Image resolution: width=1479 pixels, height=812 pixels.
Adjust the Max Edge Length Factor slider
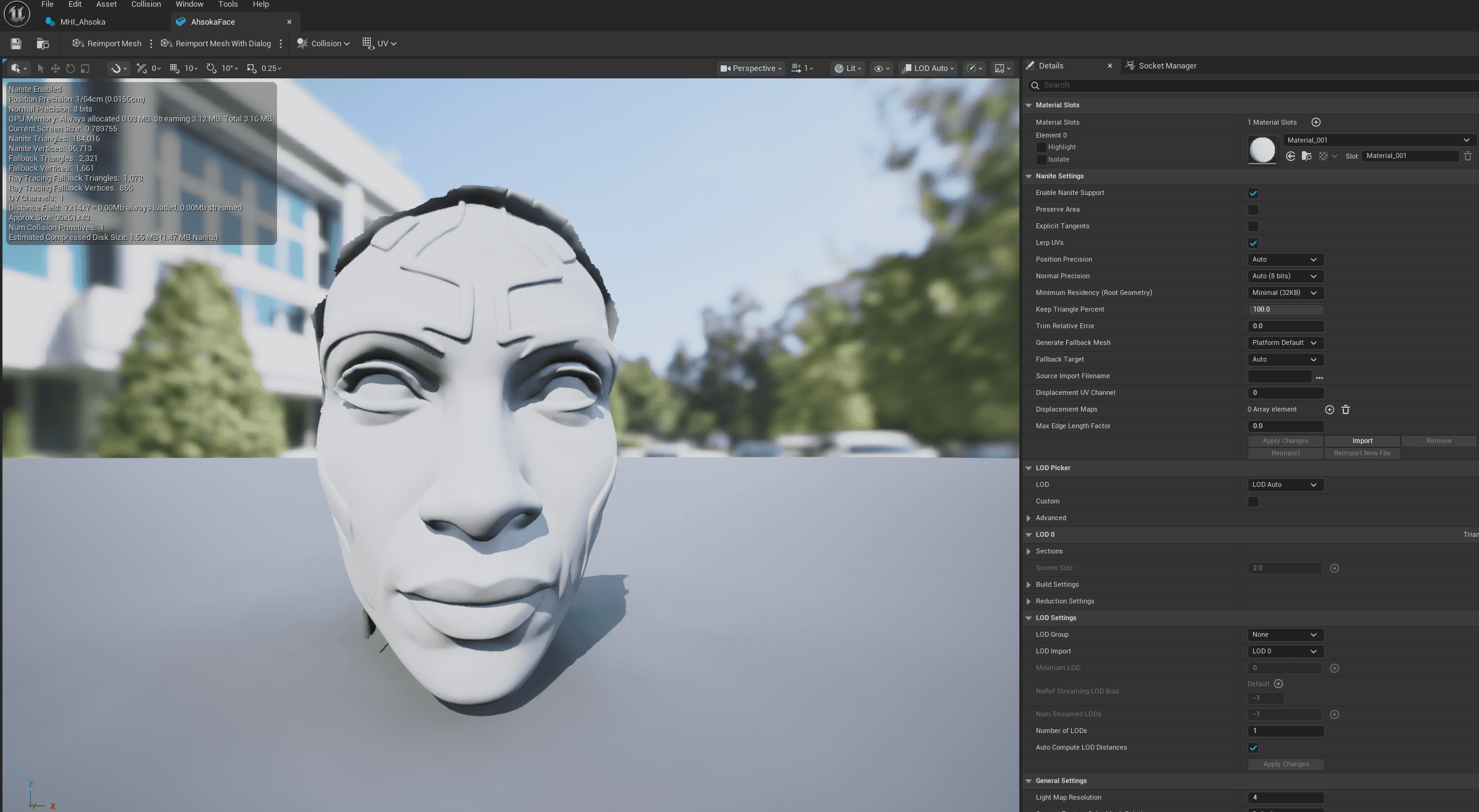tap(1285, 426)
